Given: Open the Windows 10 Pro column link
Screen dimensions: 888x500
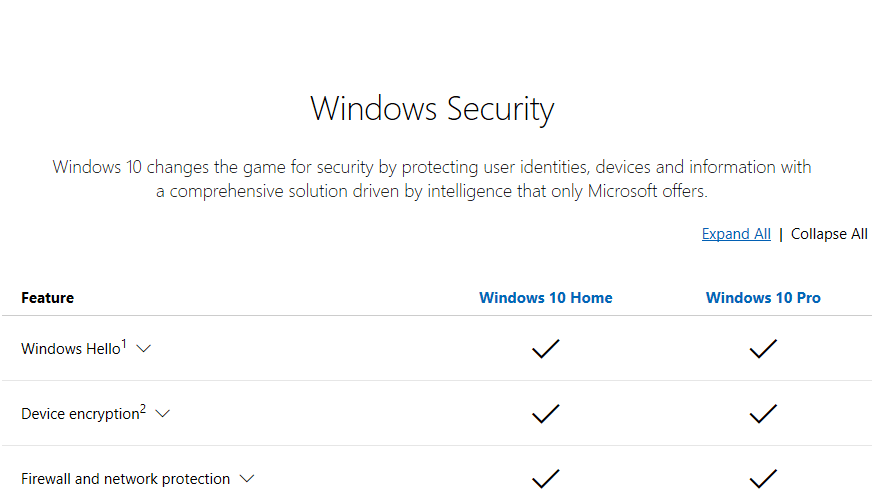Looking at the screenshot, I should click(763, 298).
